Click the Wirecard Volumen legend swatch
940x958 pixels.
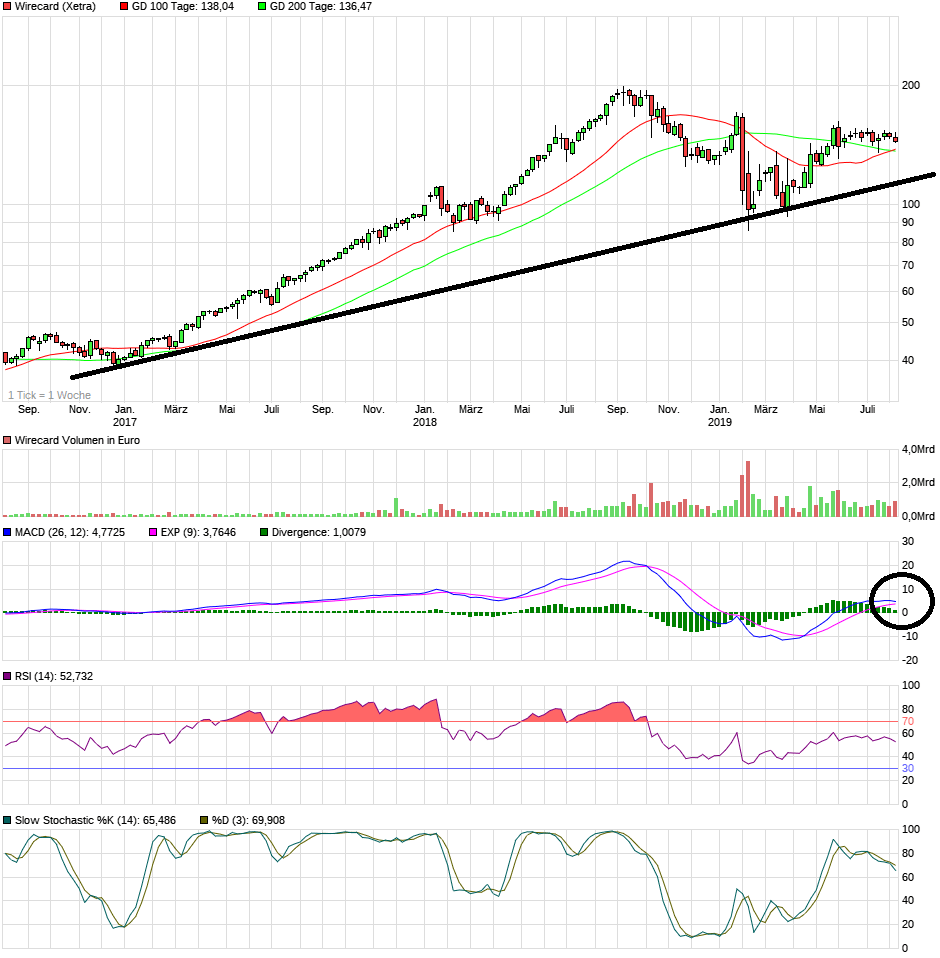point(7,441)
